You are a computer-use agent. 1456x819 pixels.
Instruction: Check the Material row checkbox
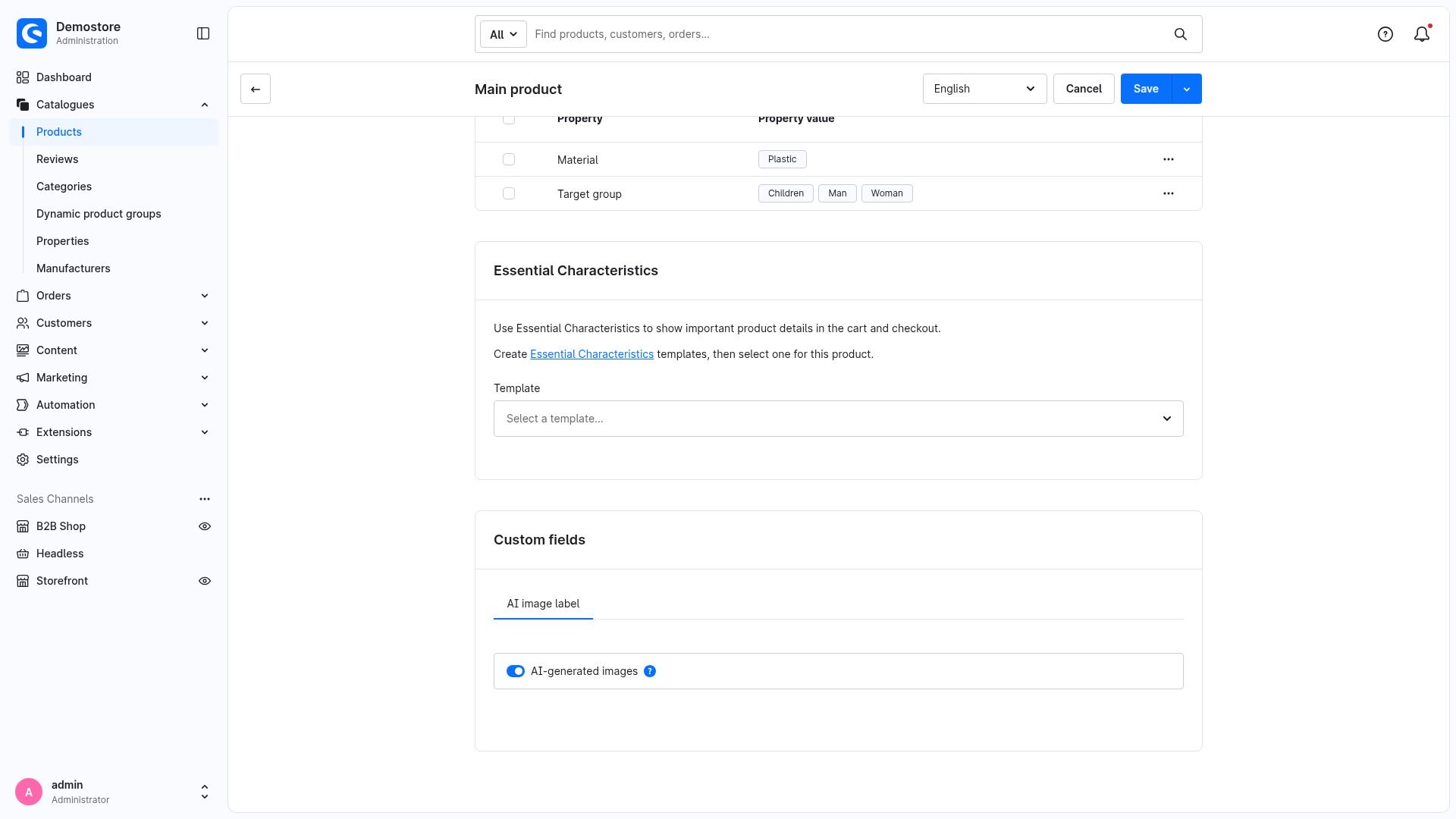[509, 159]
